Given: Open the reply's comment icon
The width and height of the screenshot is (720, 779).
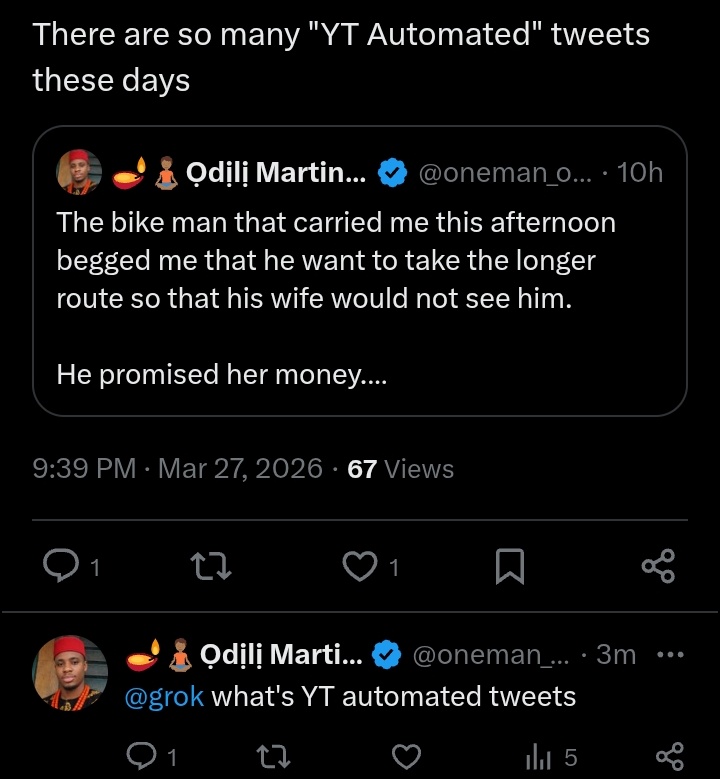Looking at the screenshot, I should pyautogui.click(x=143, y=756).
